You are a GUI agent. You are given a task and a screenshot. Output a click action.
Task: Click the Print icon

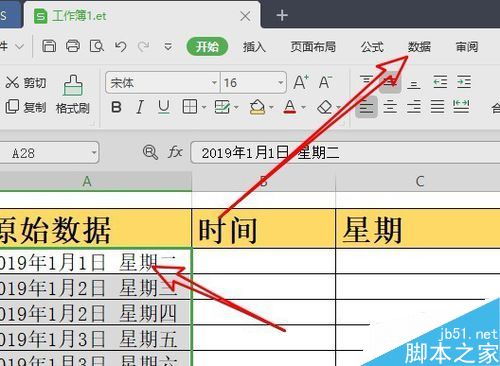pos(73,46)
